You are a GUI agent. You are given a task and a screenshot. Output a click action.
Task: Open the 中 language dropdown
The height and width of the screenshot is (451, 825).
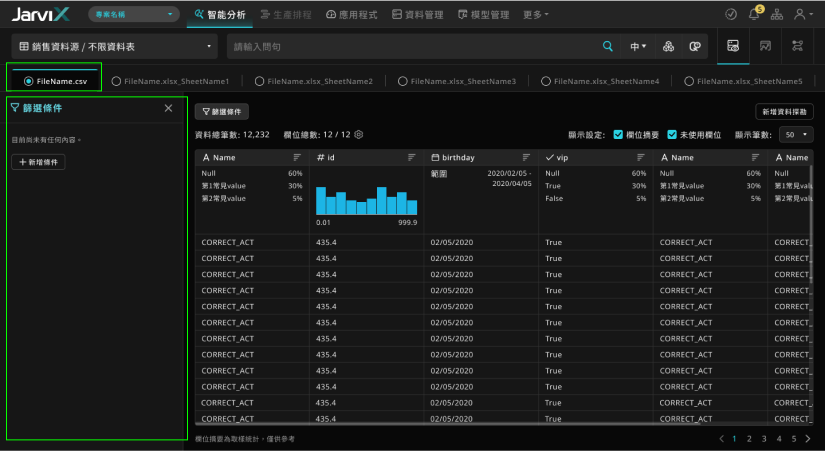(x=638, y=46)
